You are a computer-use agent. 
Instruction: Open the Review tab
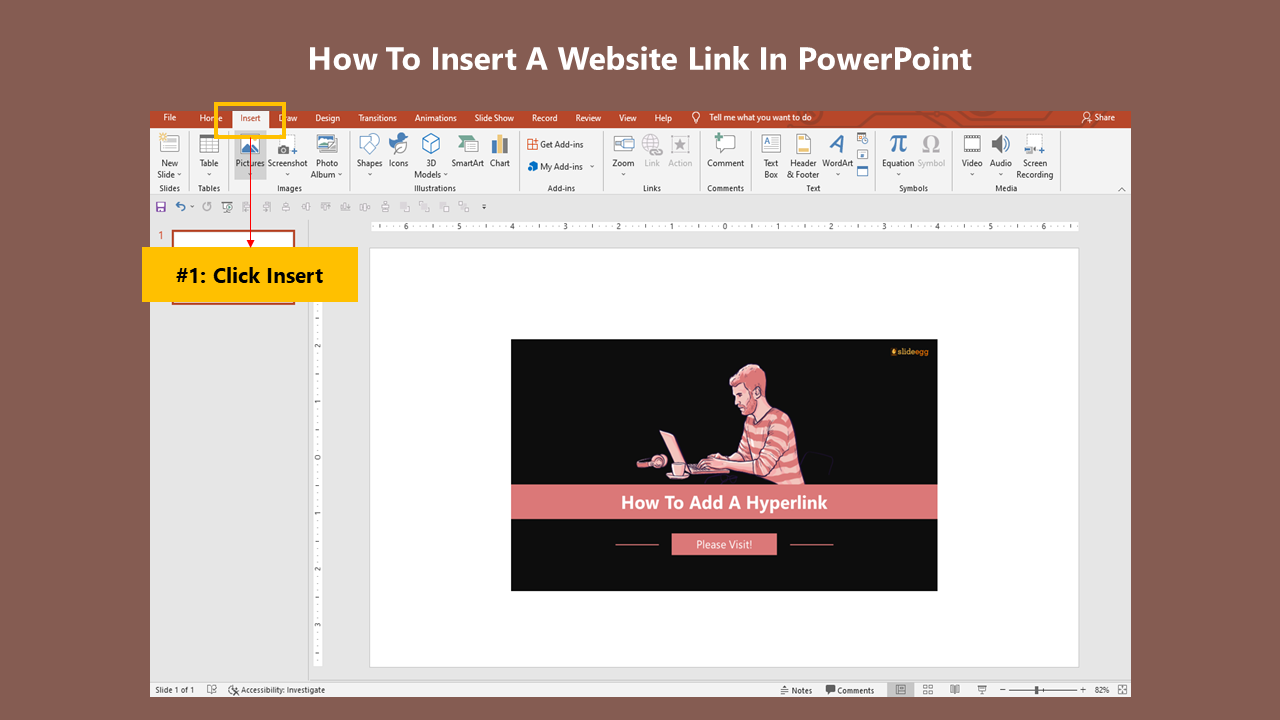(589, 118)
